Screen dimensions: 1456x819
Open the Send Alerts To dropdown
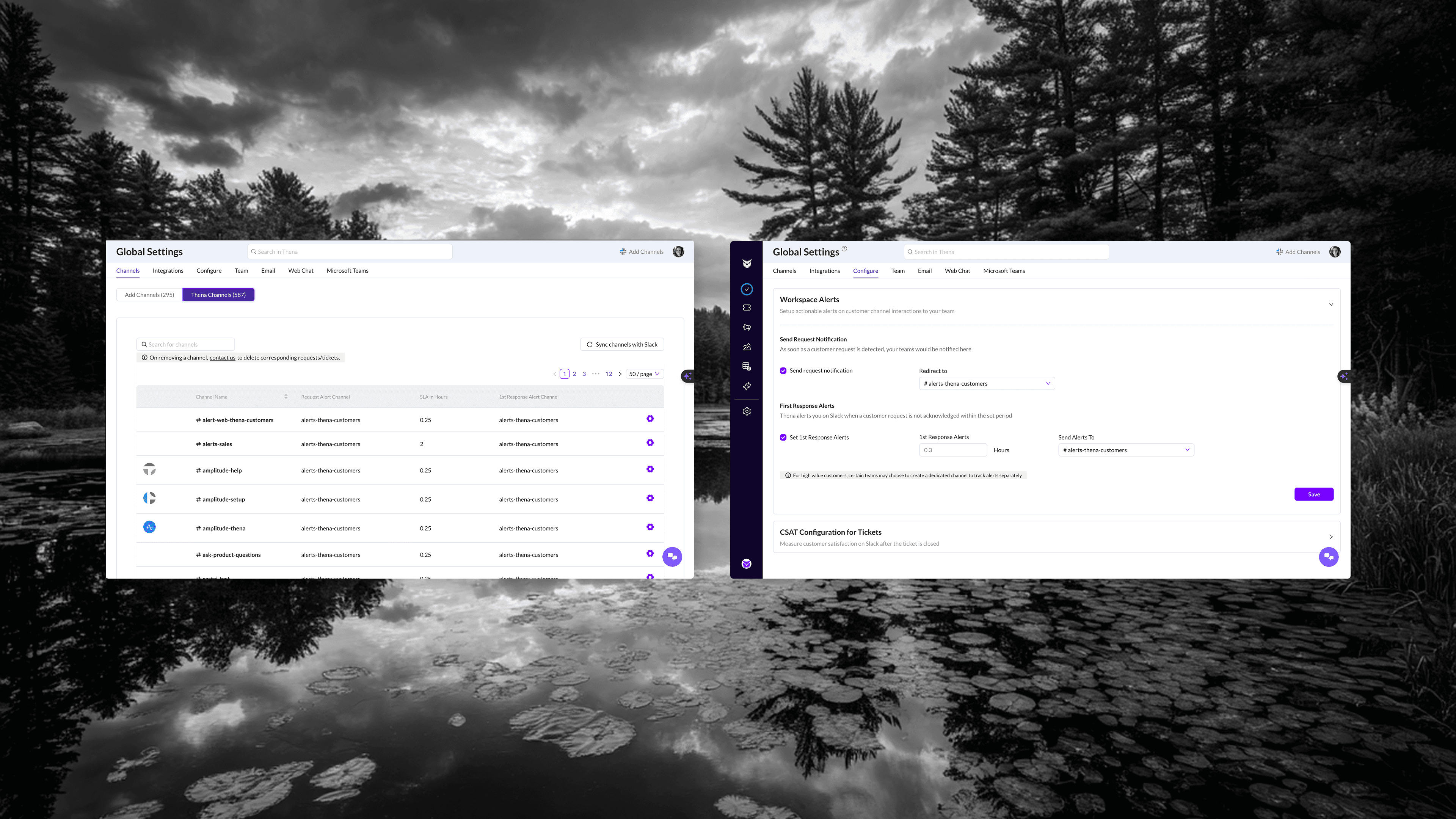click(x=1125, y=450)
